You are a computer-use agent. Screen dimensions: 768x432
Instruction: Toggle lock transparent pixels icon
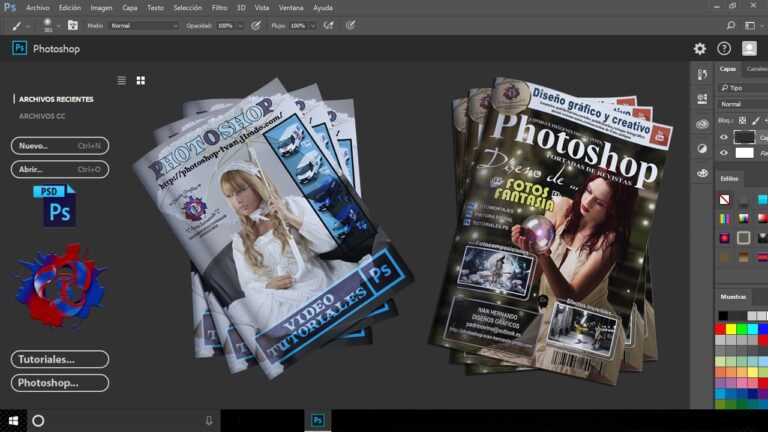click(x=743, y=120)
